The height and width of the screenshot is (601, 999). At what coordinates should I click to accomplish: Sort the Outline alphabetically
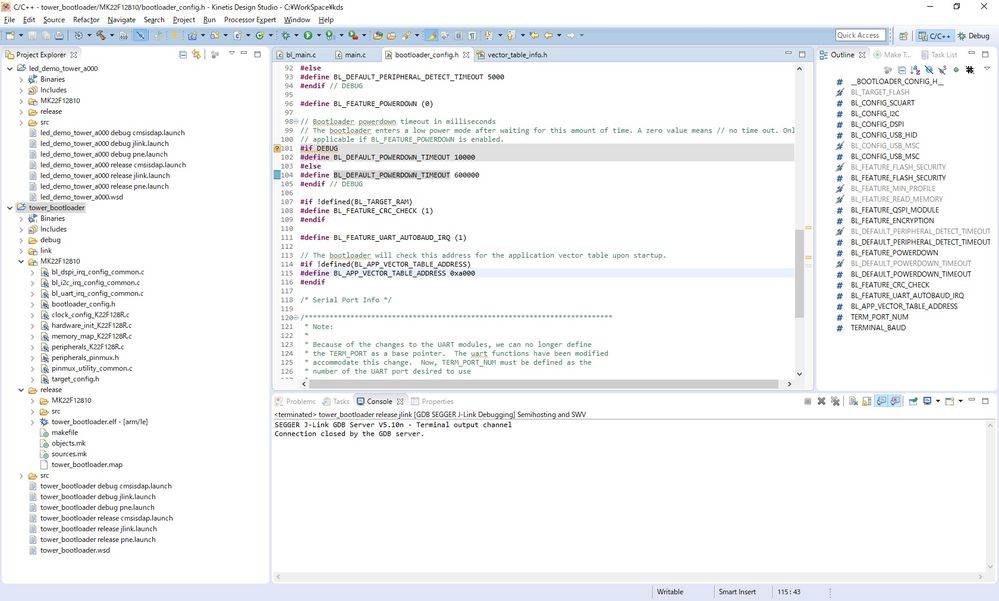pos(916,69)
